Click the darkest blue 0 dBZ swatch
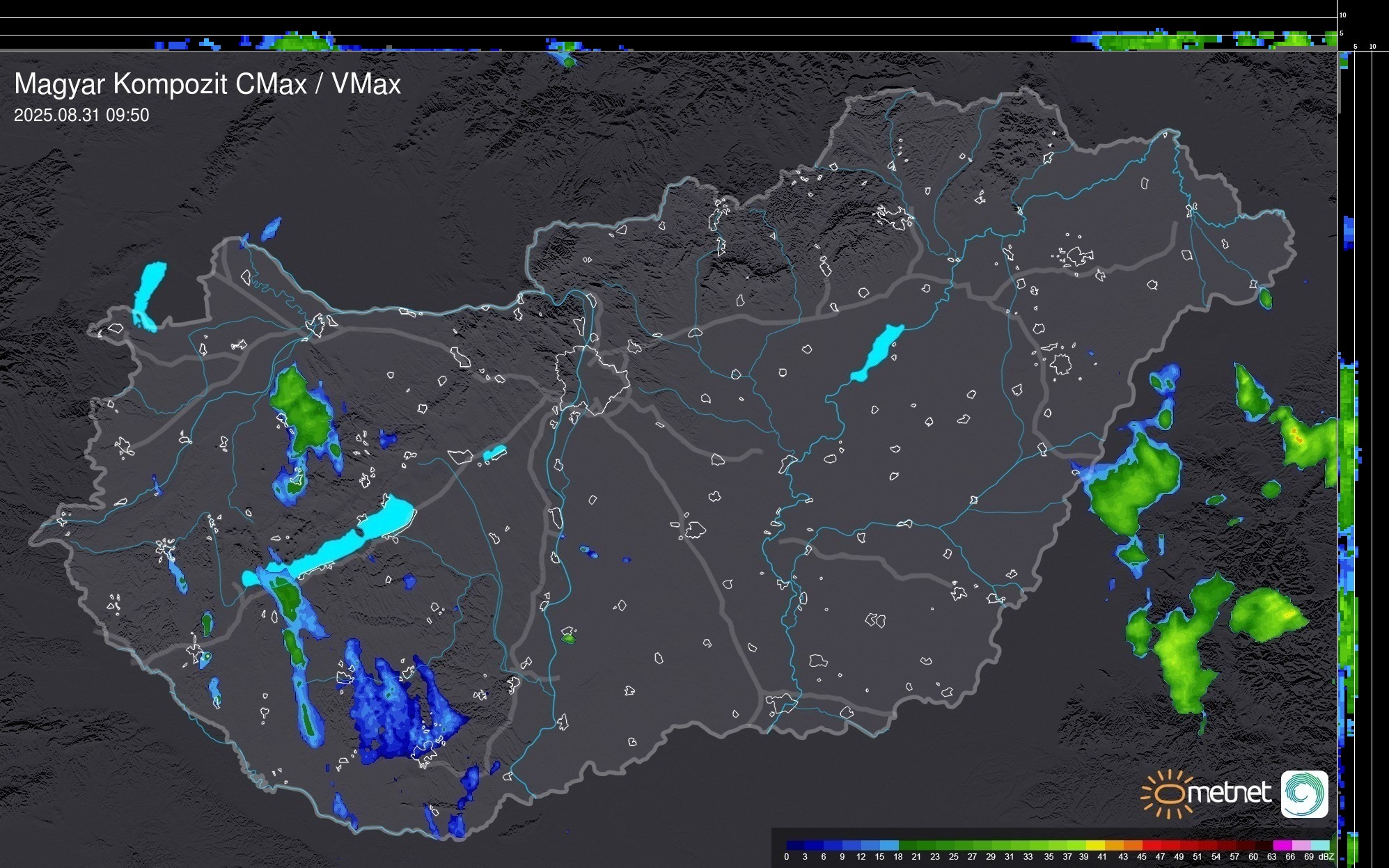This screenshot has height=868, width=1389. point(796,845)
